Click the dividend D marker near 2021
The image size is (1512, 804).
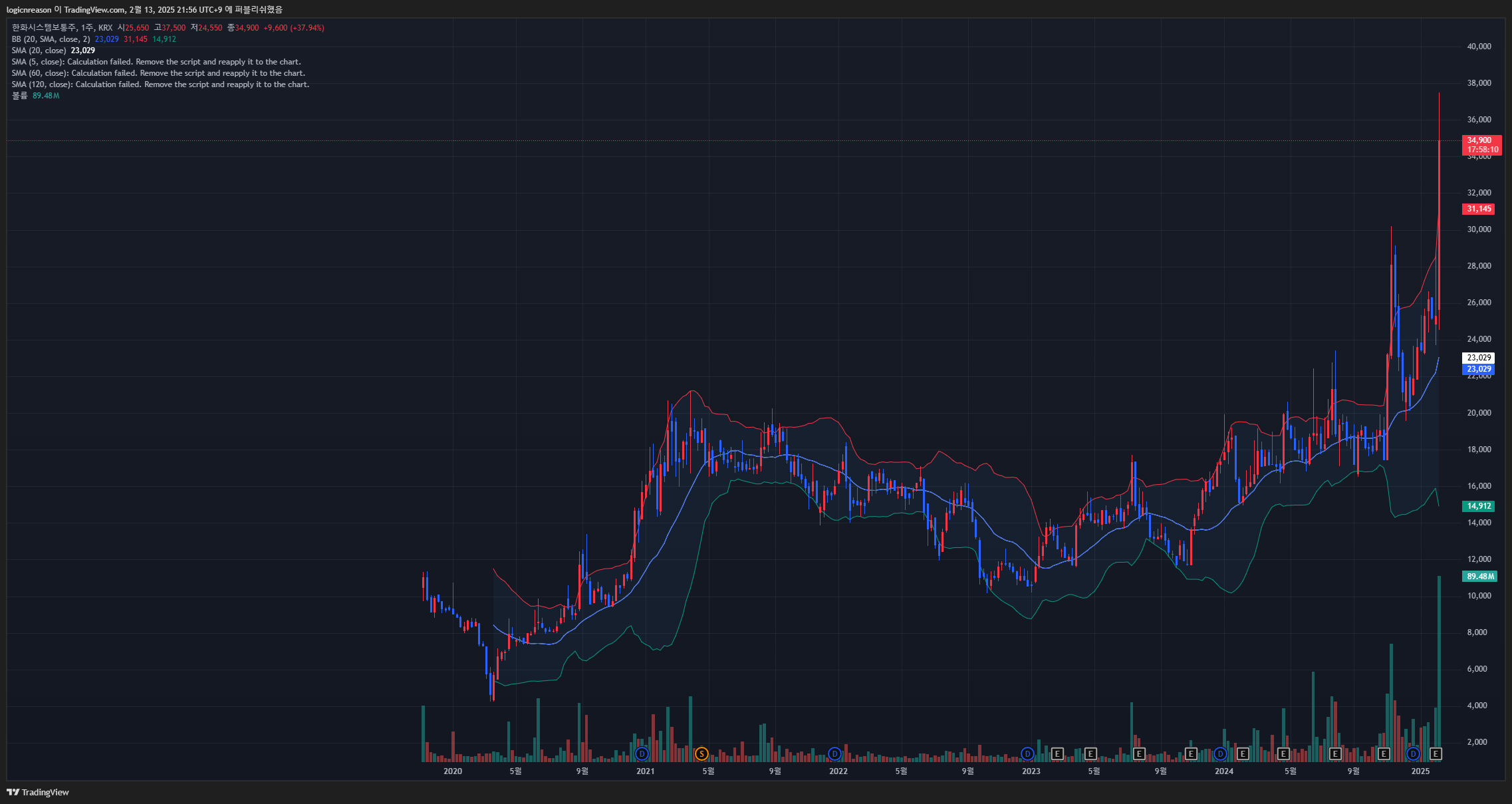642,753
